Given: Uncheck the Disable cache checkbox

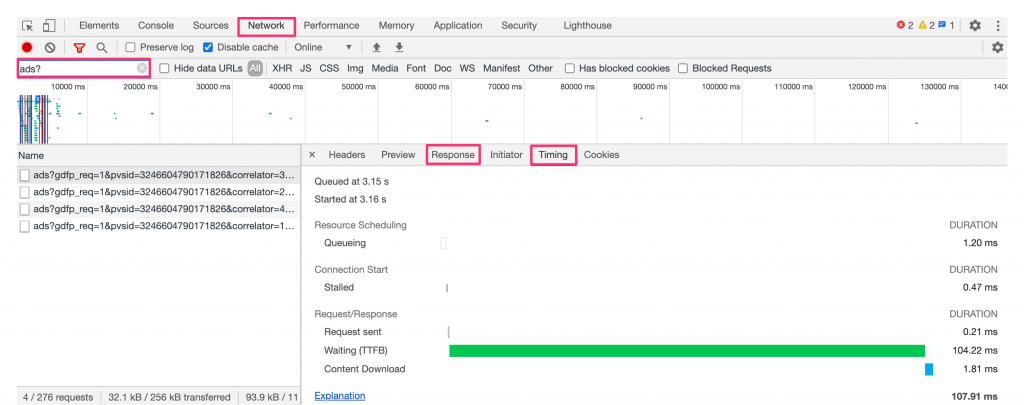Looking at the screenshot, I should (x=208, y=48).
